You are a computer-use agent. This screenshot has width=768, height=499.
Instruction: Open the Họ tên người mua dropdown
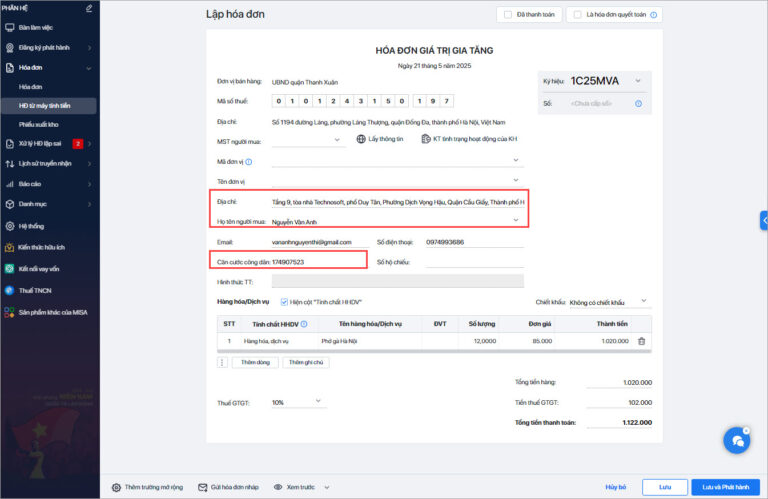click(x=516, y=220)
